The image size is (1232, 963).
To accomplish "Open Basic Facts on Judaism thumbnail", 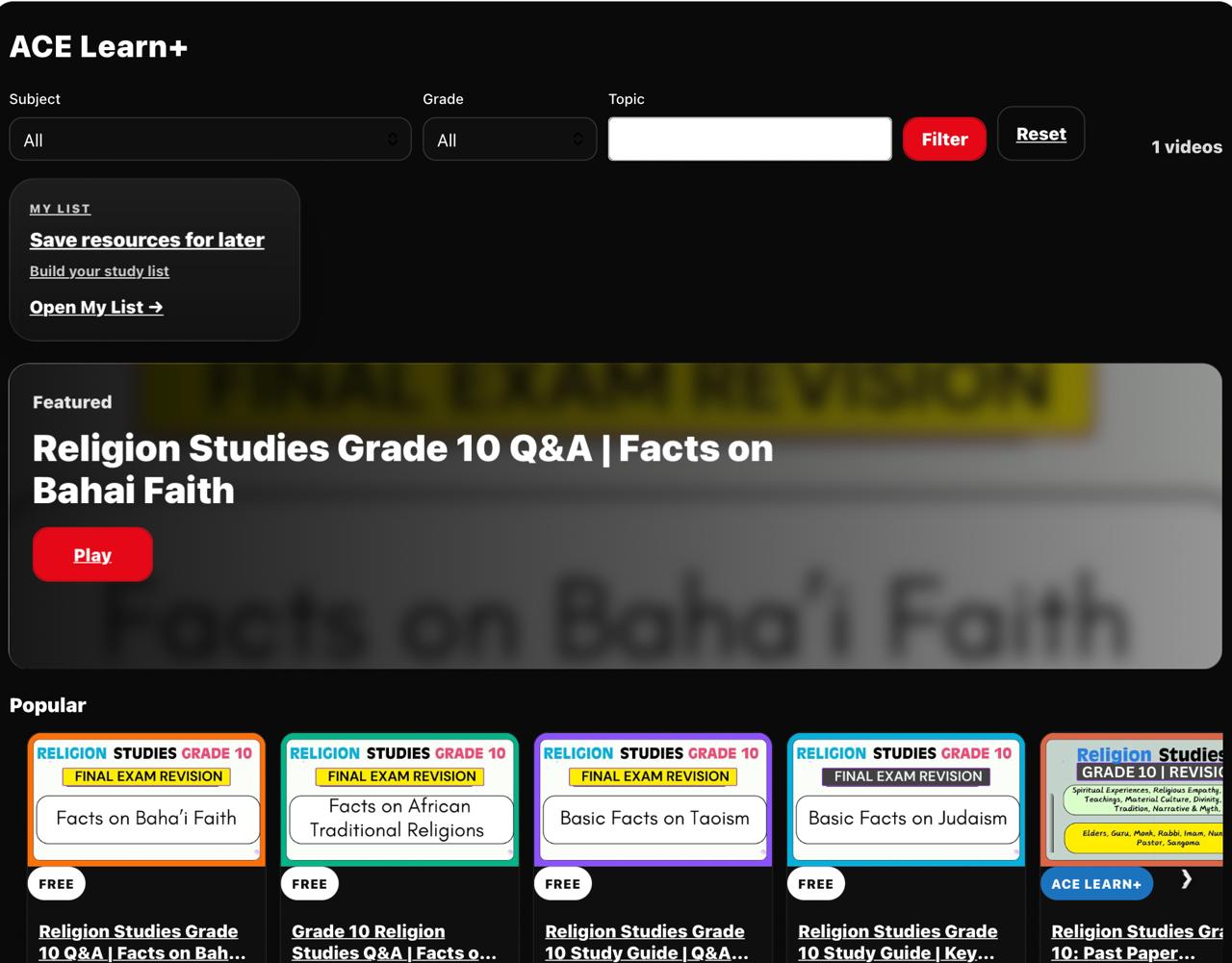I will click(906, 799).
